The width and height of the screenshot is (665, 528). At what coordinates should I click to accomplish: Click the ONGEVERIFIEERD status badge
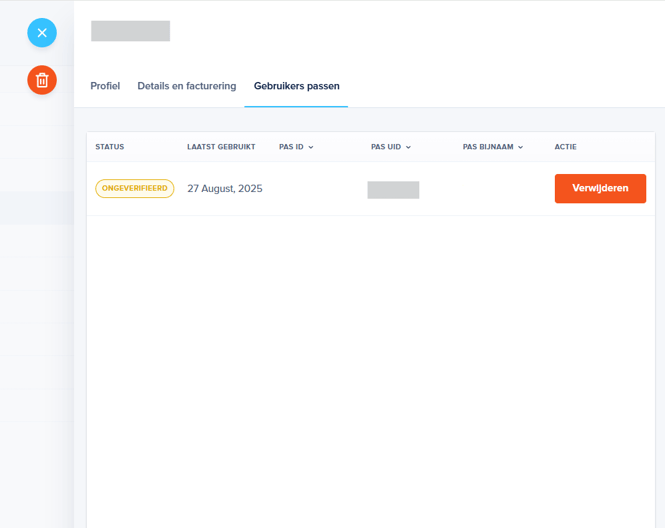pyautogui.click(x=134, y=188)
